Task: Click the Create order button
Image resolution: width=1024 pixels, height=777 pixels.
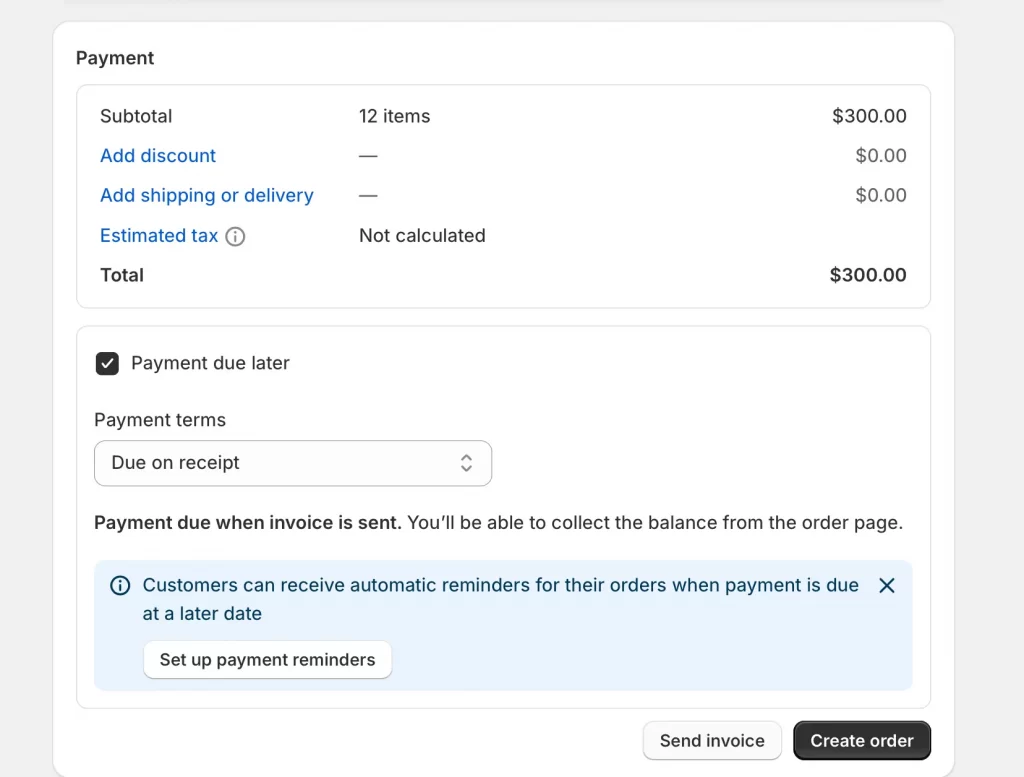Action: (861, 740)
